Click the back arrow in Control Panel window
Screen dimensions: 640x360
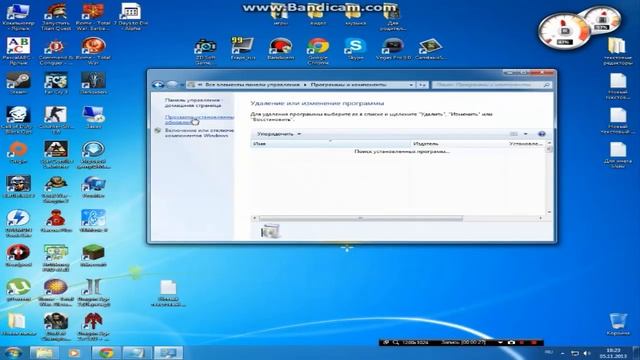[x=158, y=84]
